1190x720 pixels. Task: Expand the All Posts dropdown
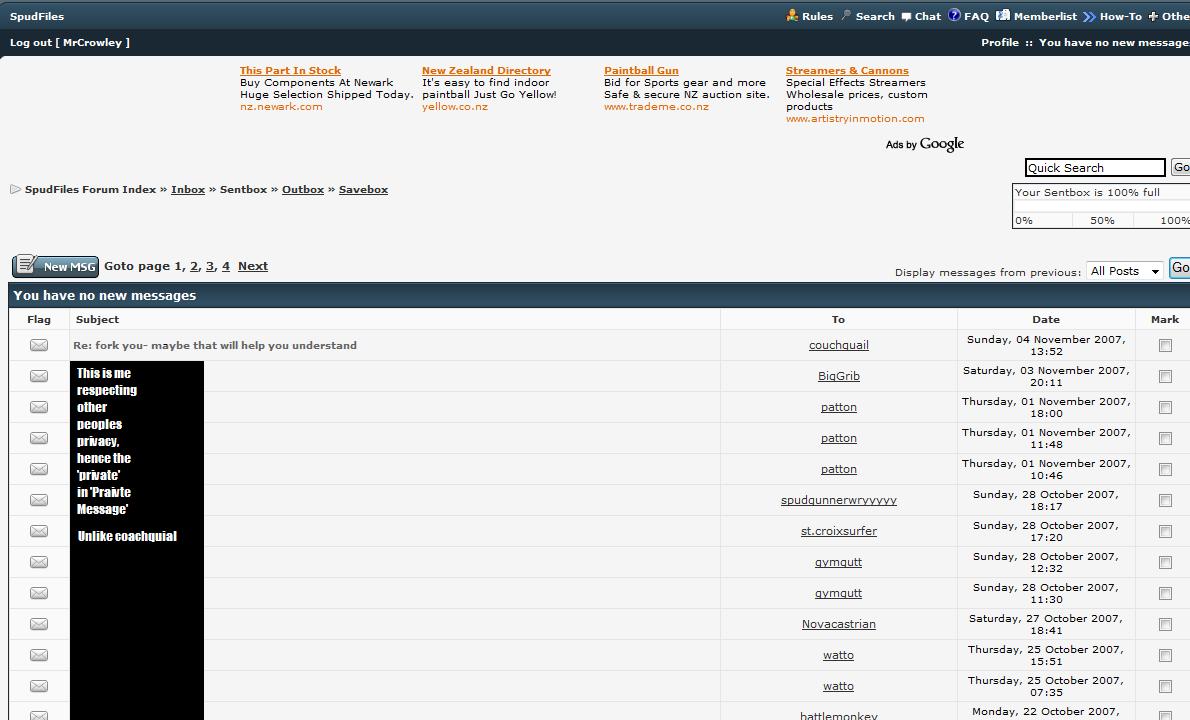[1125, 271]
